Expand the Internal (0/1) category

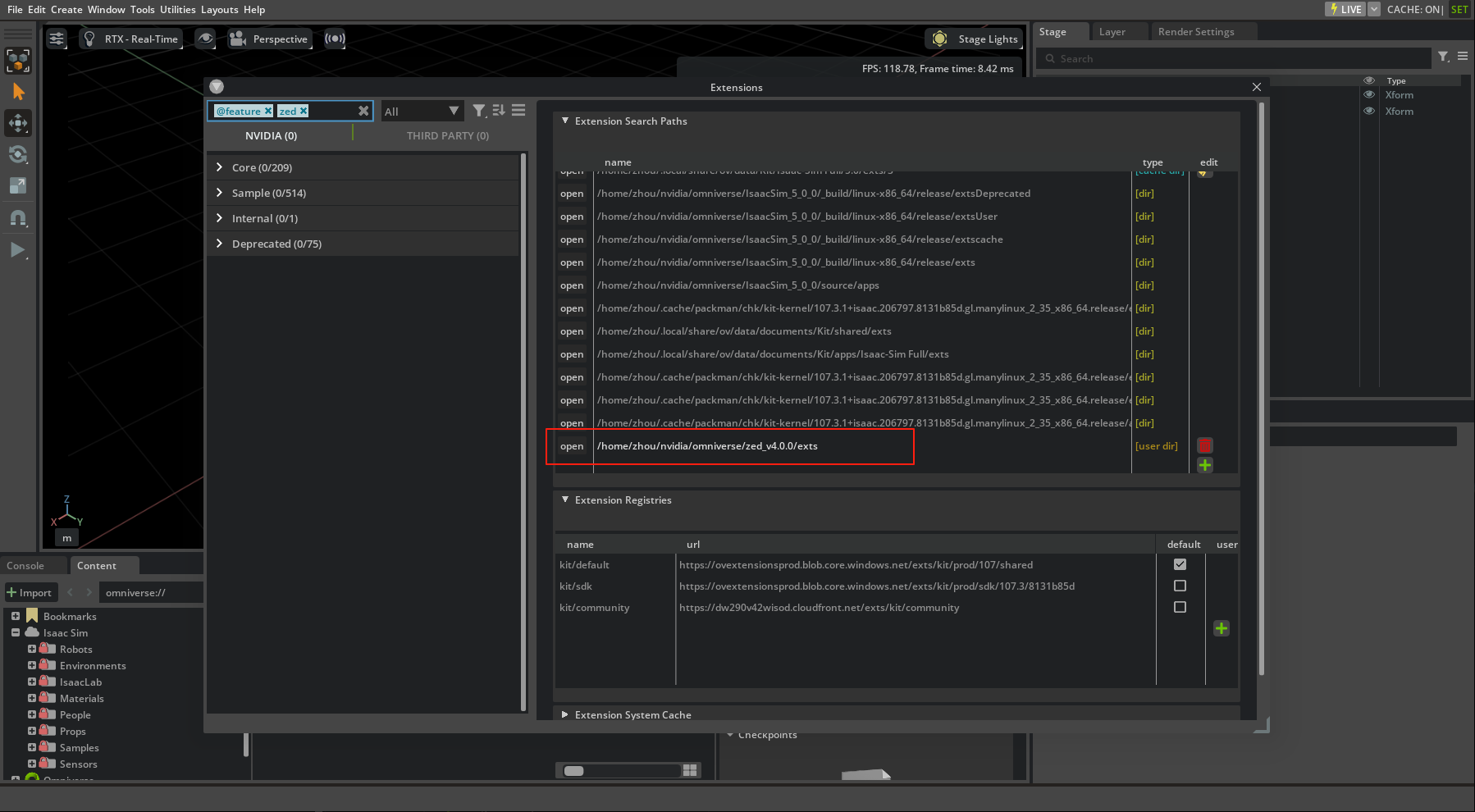click(x=219, y=218)
